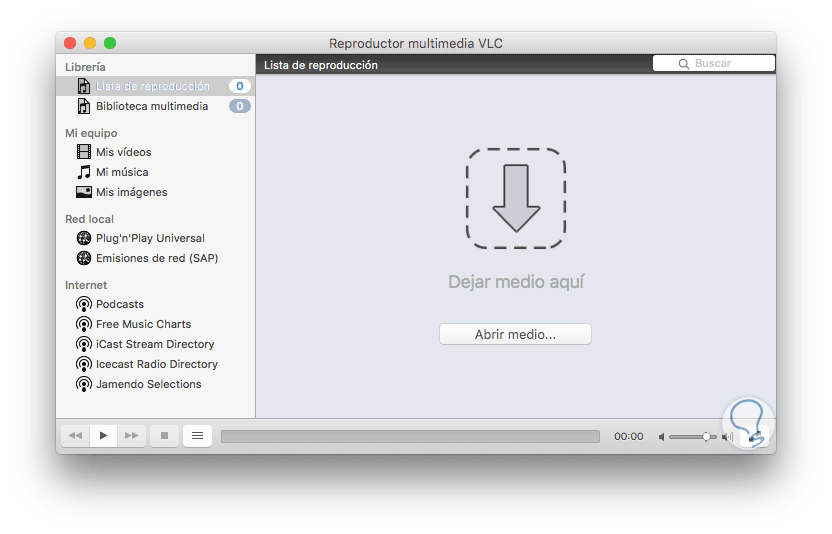Start playback with the play button
Image resolution: width=832 pixels, height=534 pixels.
[x=103, y=436]
